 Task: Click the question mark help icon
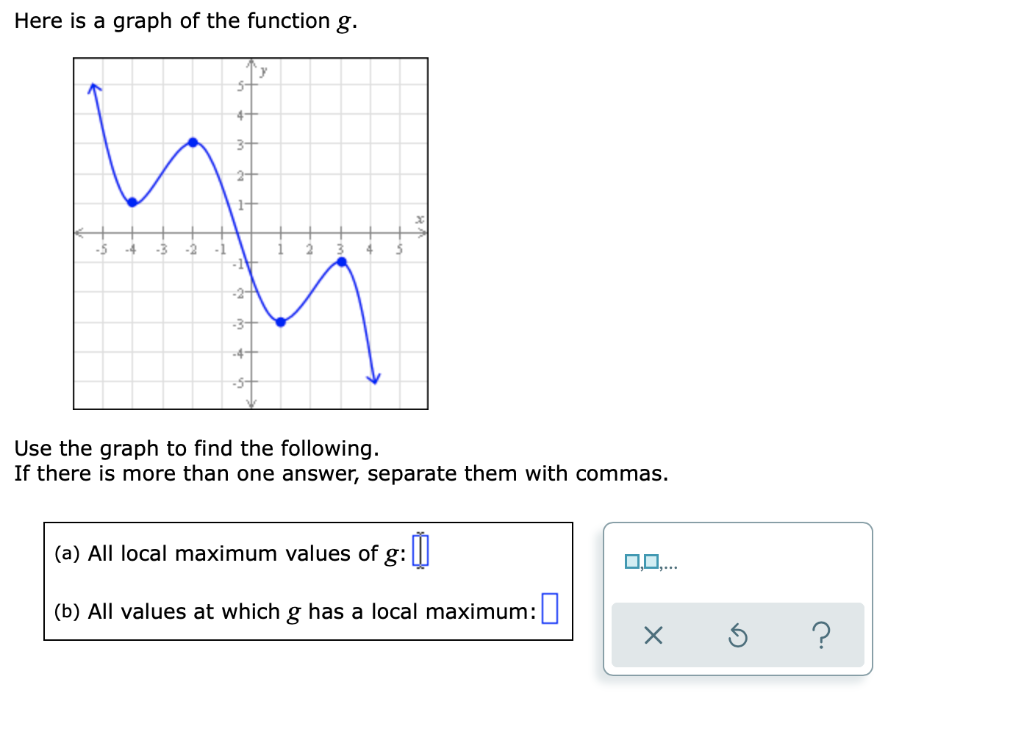821,634
